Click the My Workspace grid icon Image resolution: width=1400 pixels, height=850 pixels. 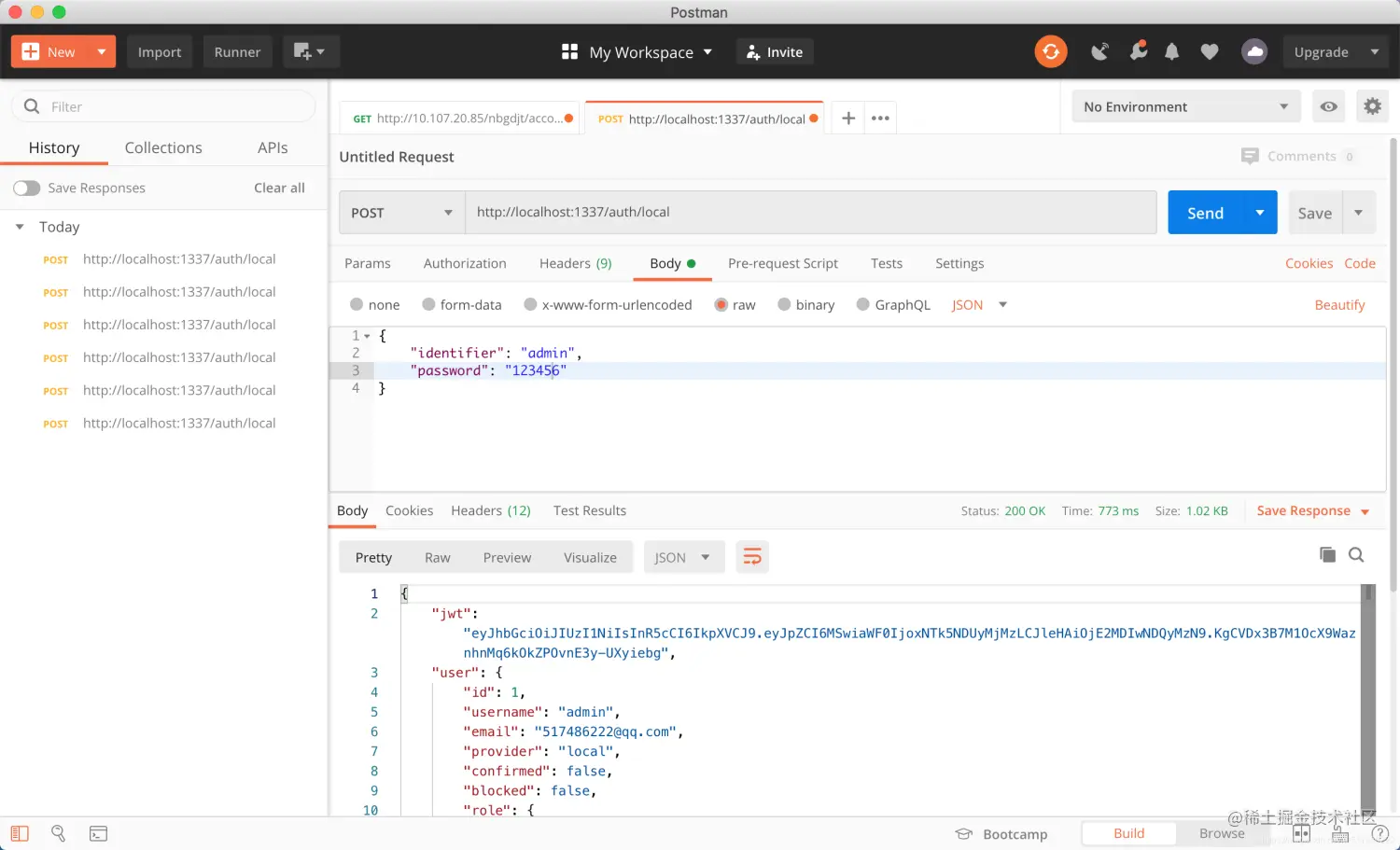click(x=569, y=51)
